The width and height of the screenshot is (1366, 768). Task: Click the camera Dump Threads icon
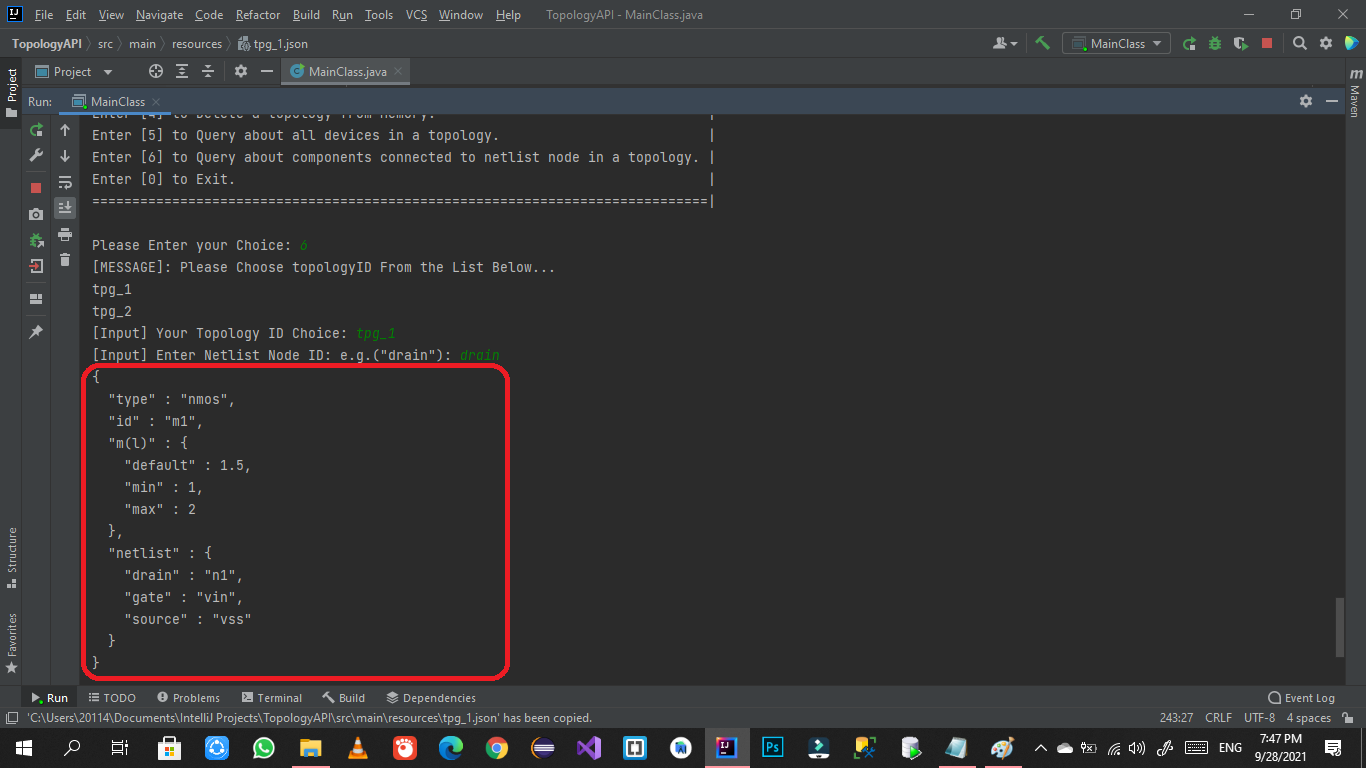36,214
